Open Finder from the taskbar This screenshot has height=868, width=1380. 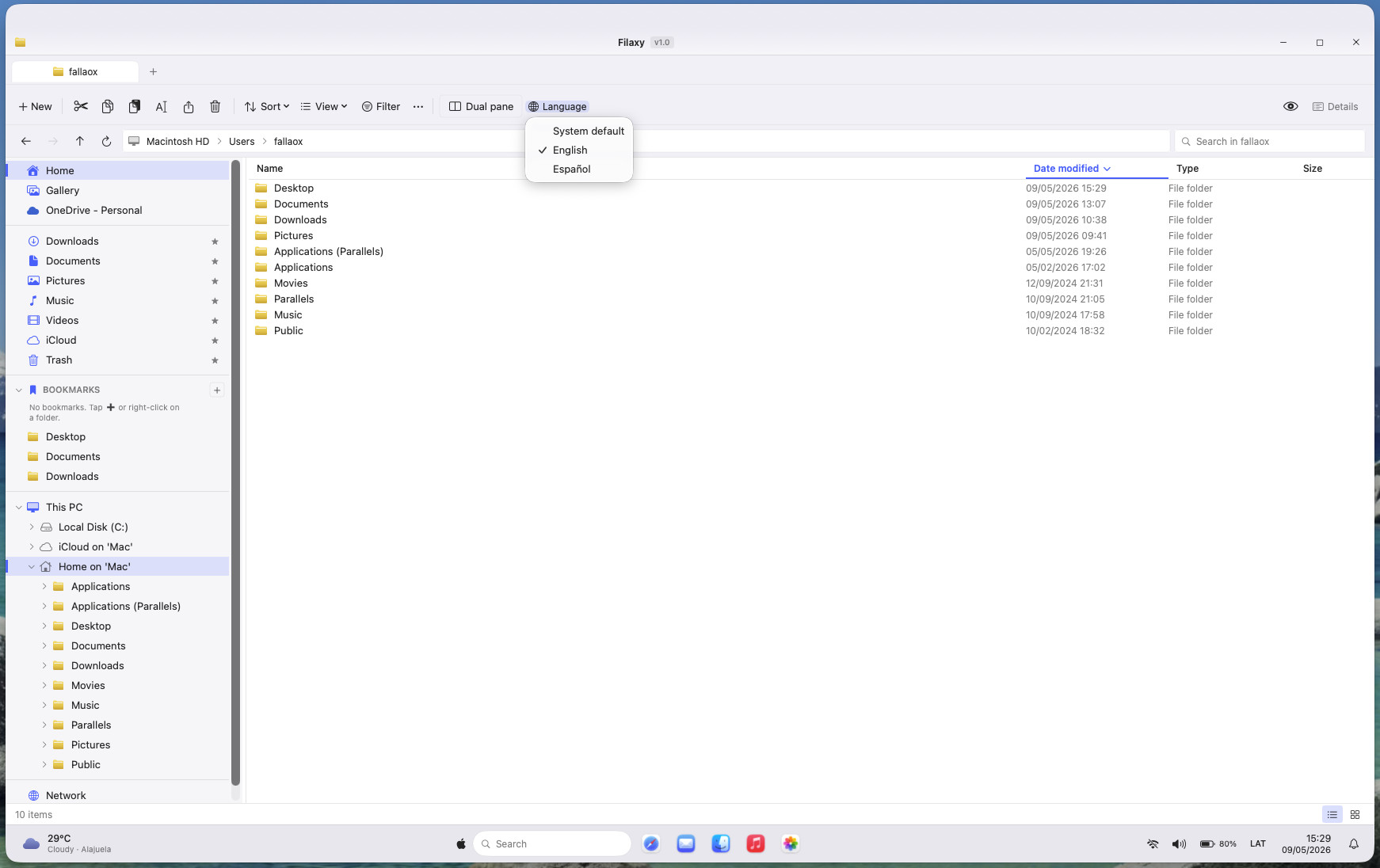721,843
